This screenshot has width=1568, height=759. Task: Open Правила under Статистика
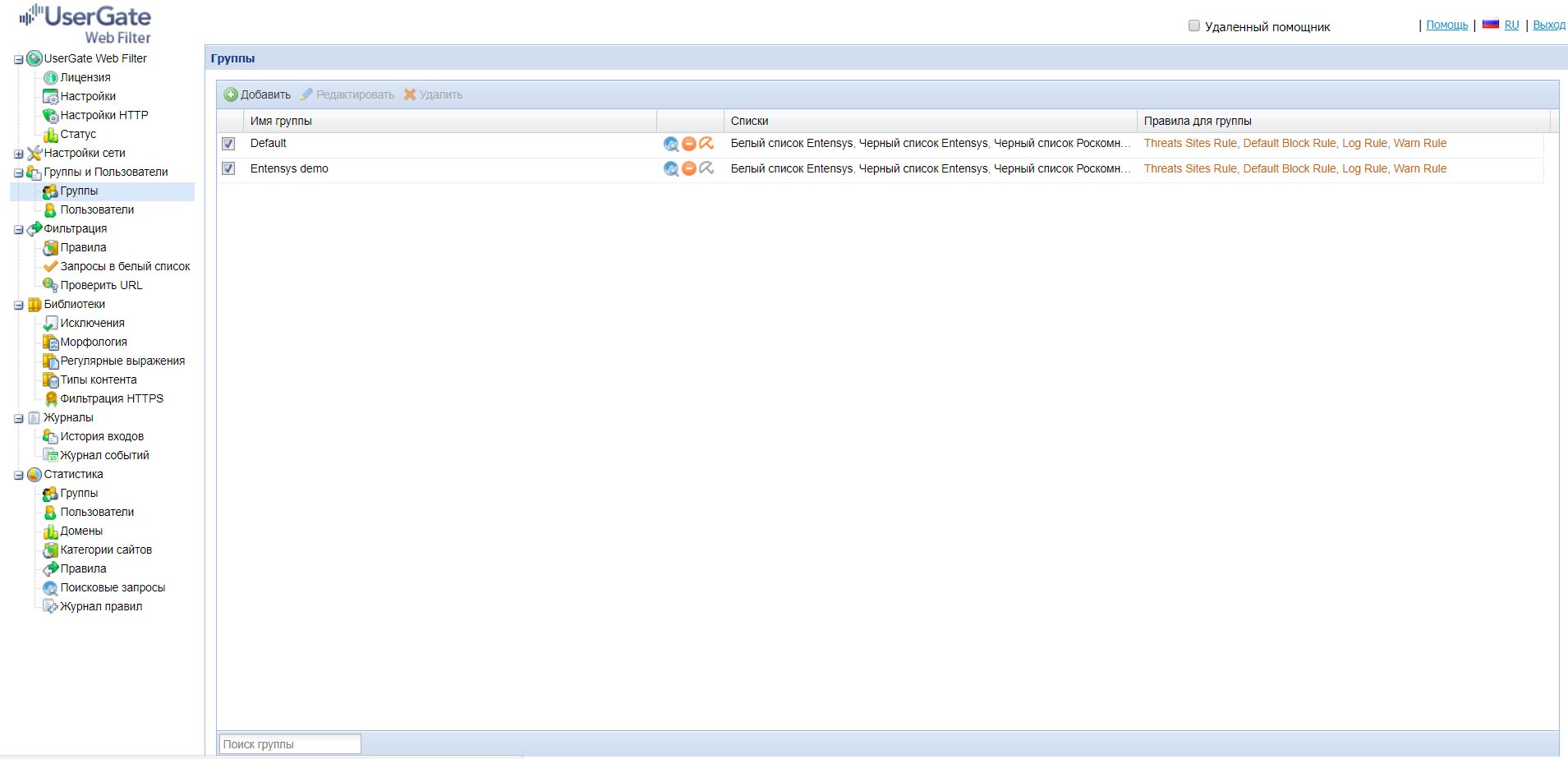(x=83, y=568)
